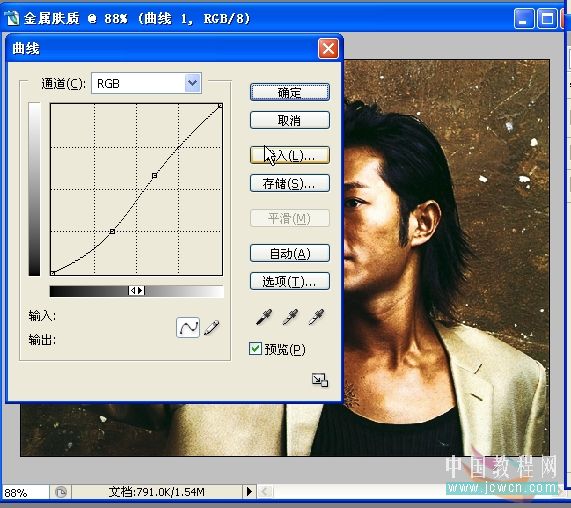Select the curve's top-right endpoint
The image size is (571, 508).
pos(220,106)
